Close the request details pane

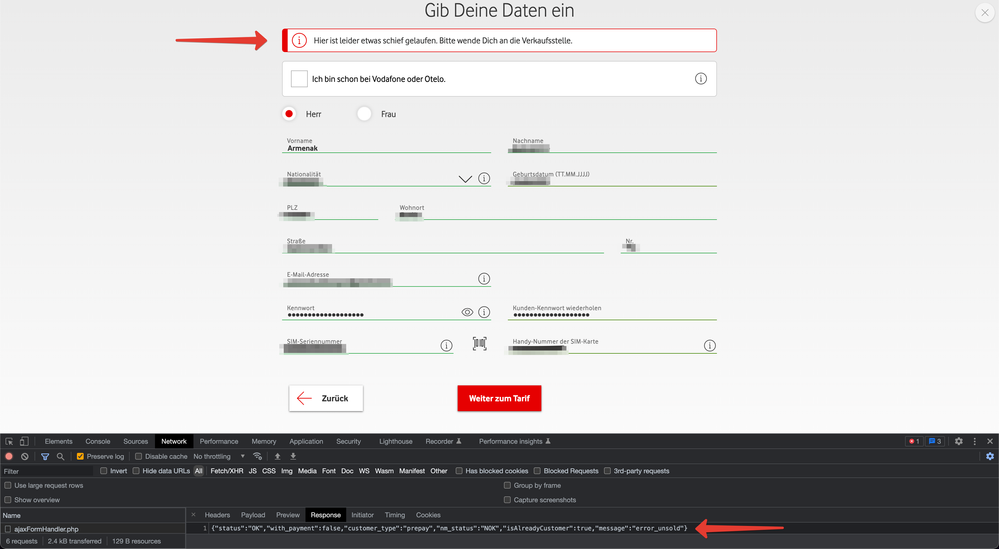point(193,515)
